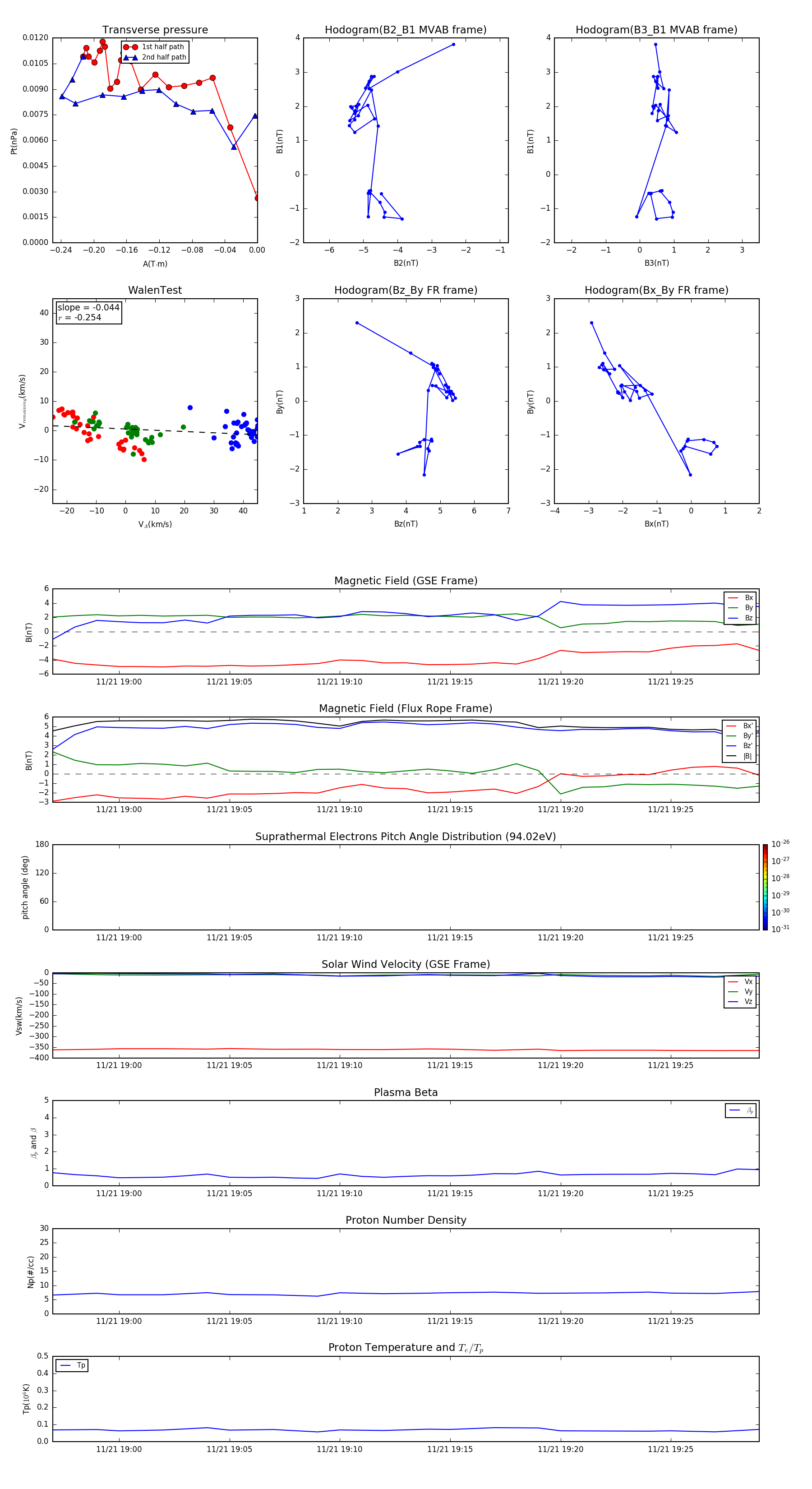Click the 'Hodogram(B3_B1 MVAB frame)' title
This screenshot has width=812, height=1489.
(x=656, y=30)
